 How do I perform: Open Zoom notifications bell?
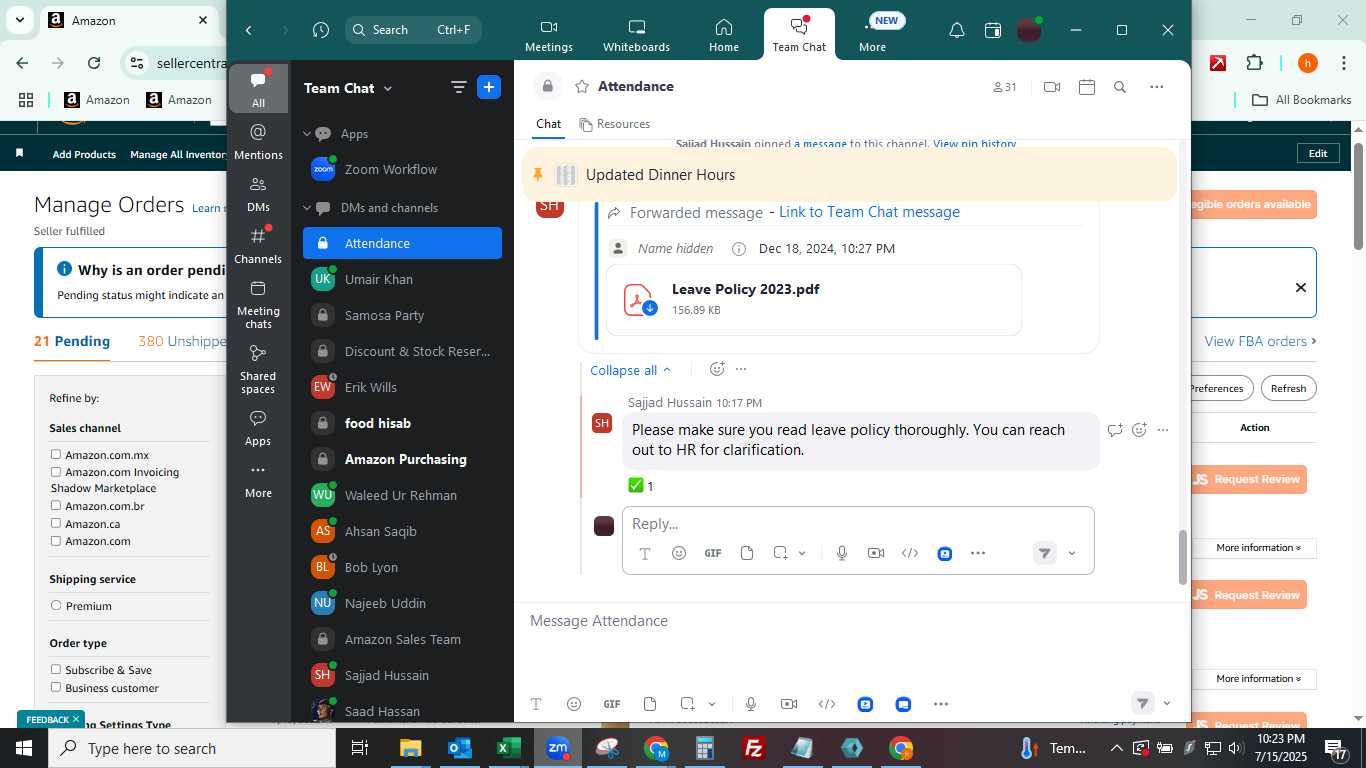point(957,30)
